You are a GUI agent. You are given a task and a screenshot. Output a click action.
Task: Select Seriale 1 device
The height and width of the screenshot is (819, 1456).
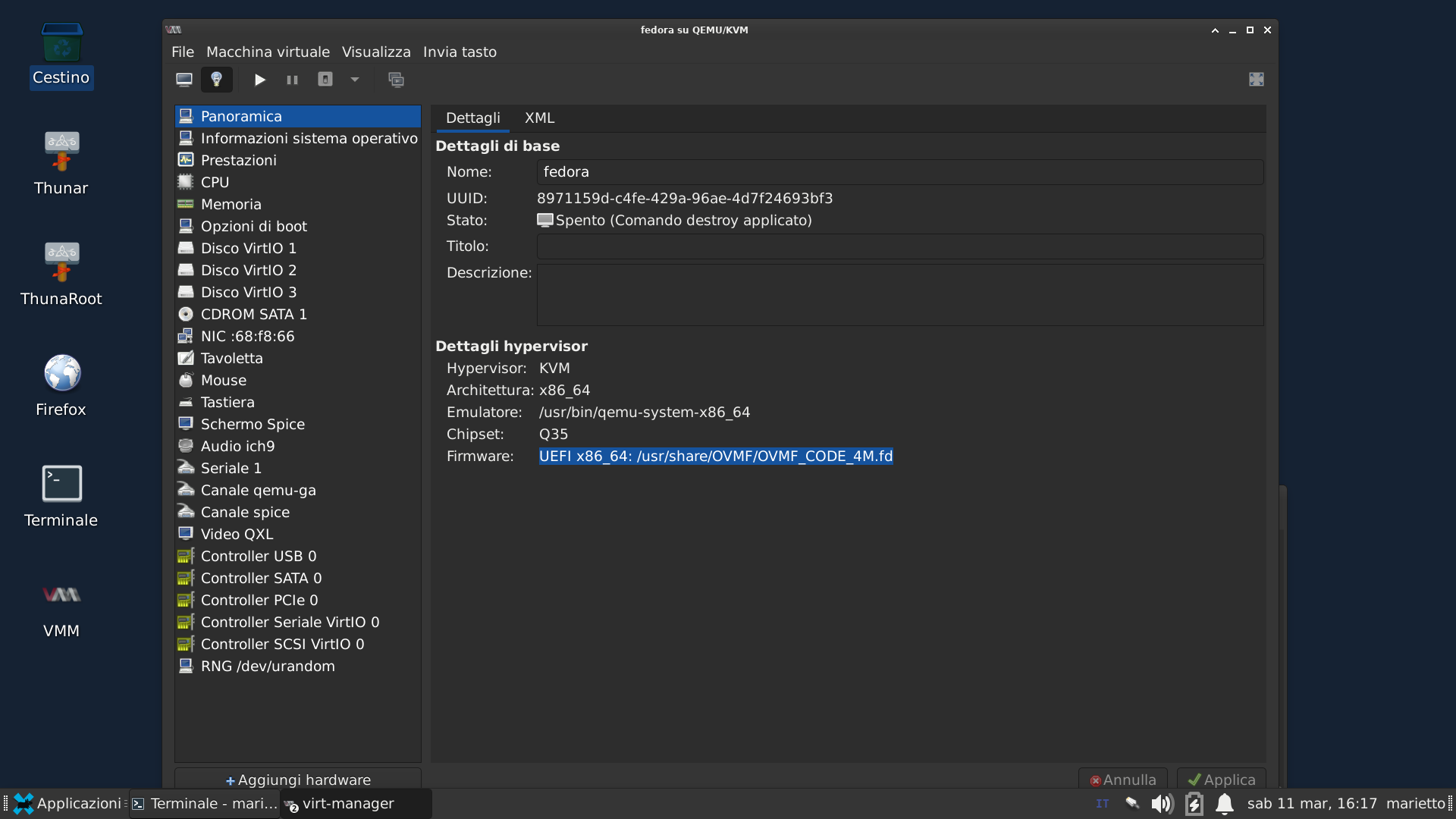click(298, 468)
